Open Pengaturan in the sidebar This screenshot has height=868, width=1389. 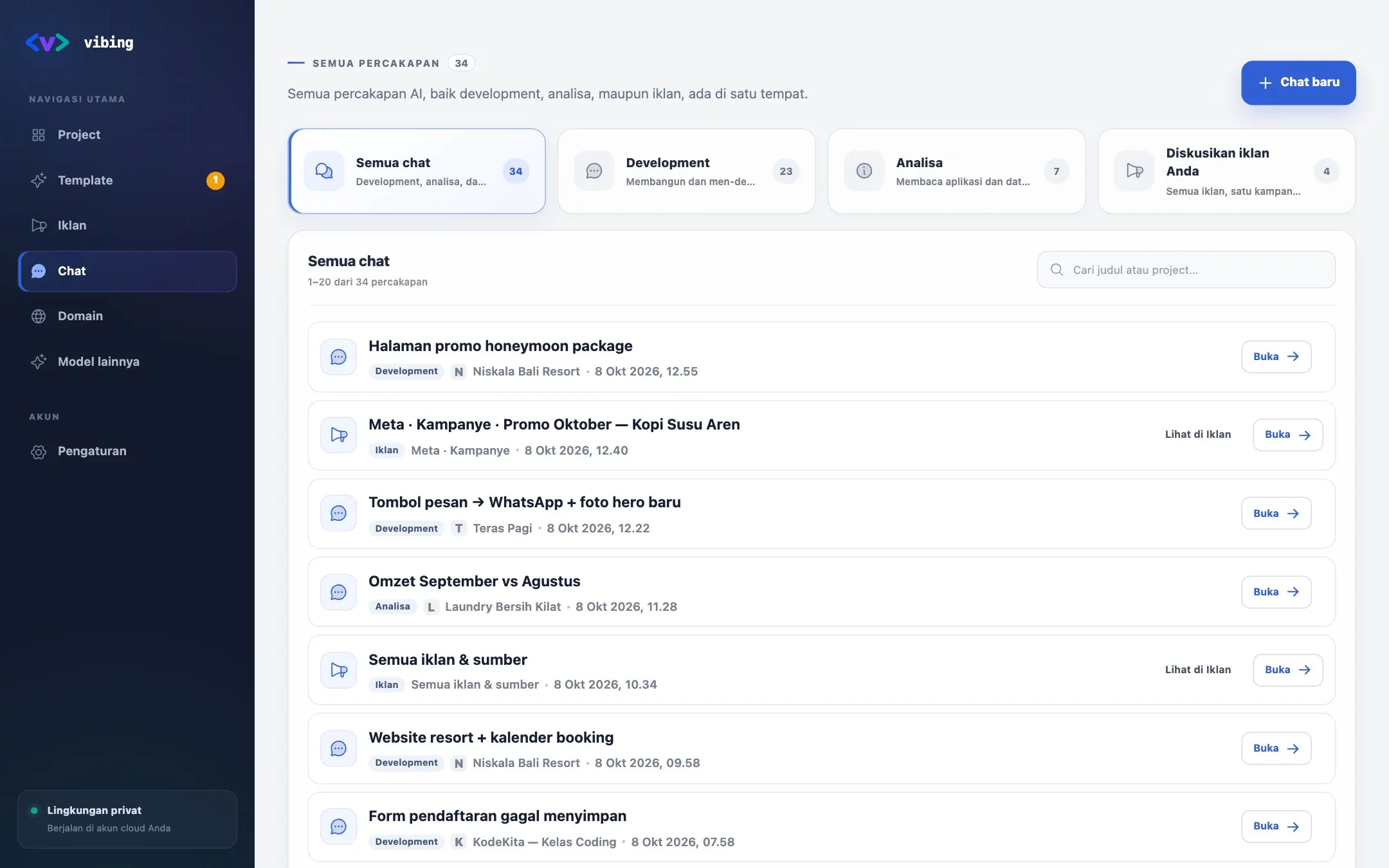click(127, 451)
